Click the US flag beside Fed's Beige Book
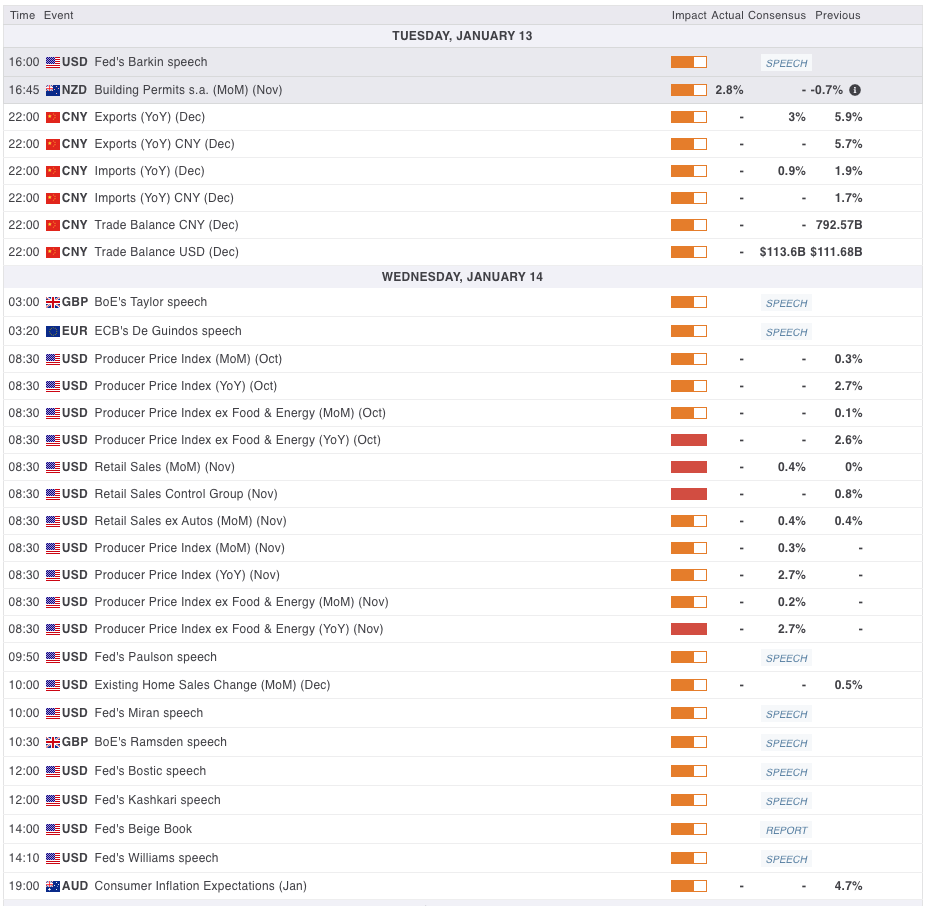The width and height of the screenshot is (941, 906). [53, 829]
